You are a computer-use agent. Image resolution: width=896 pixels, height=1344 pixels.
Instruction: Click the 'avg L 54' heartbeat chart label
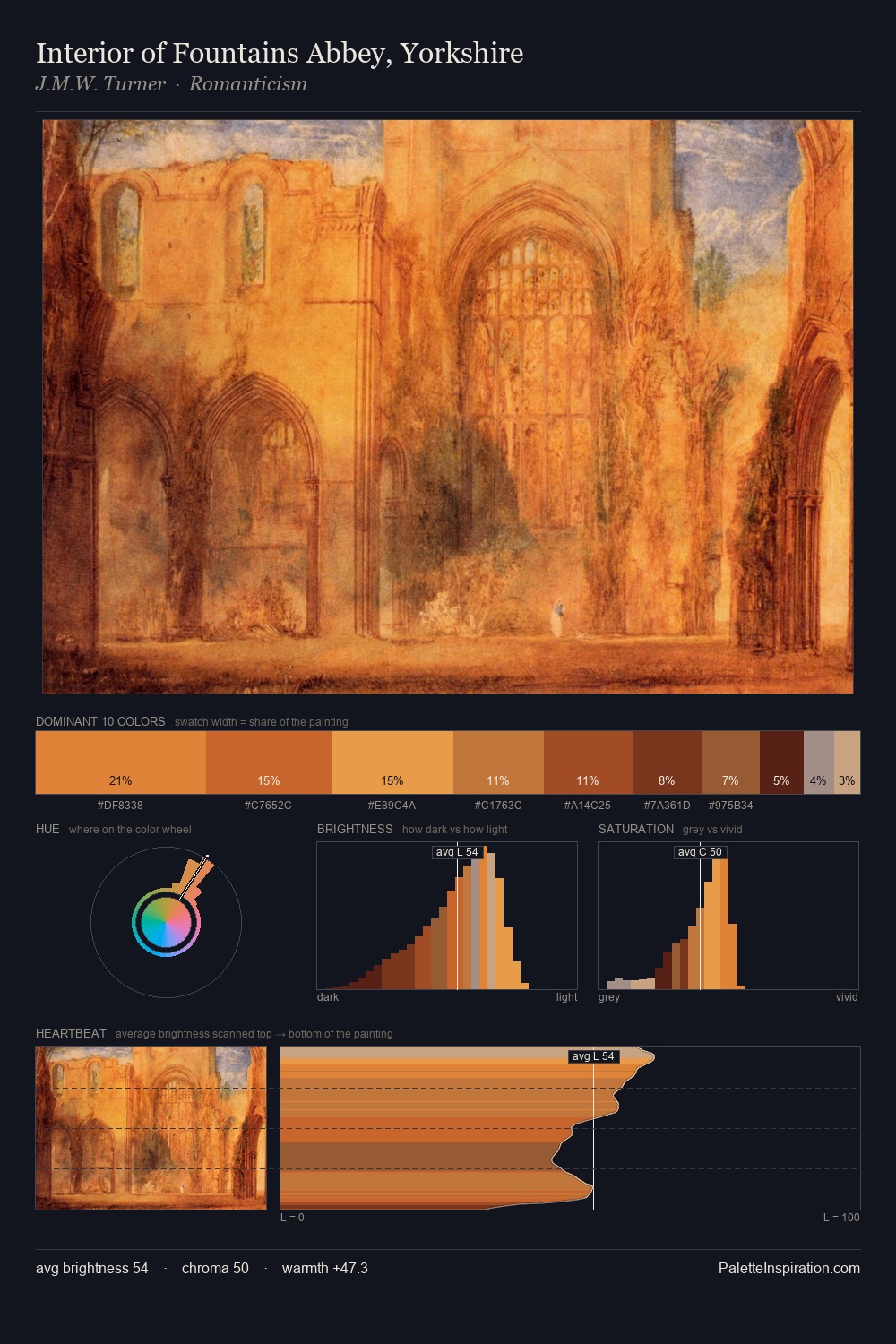click(593, 1056)
